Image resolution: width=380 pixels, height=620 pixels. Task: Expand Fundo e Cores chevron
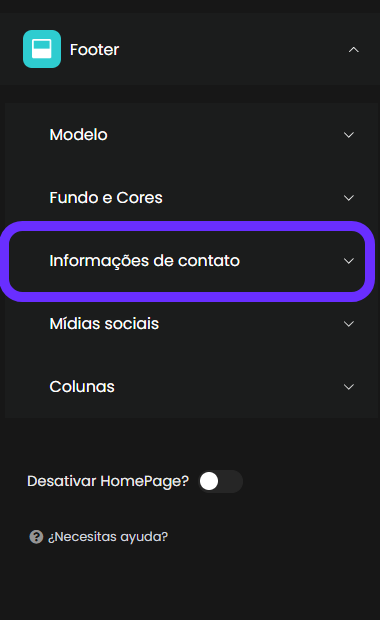click(x=348, y=198)
